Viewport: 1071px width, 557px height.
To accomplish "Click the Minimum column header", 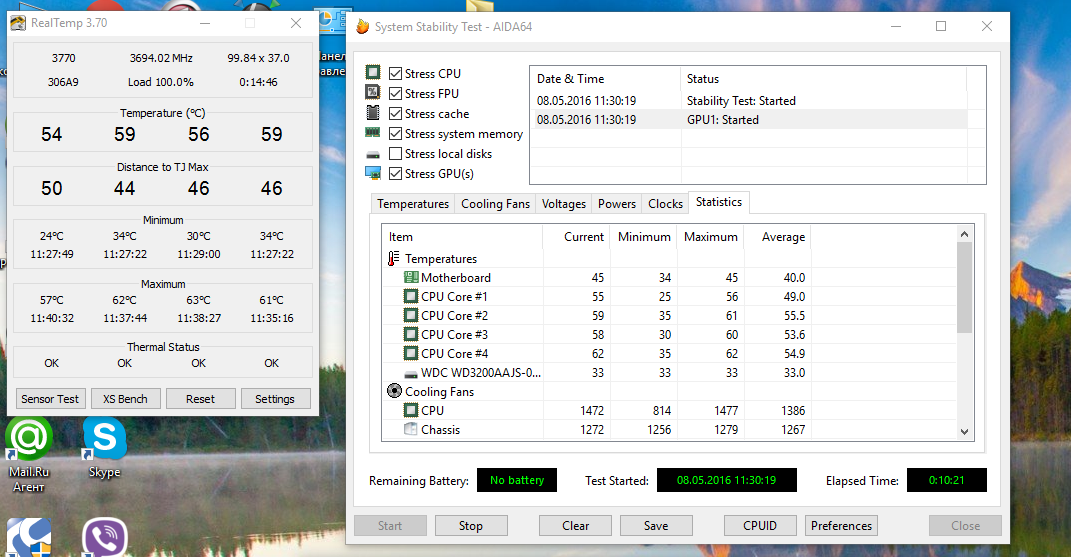I will coord(643,237).
